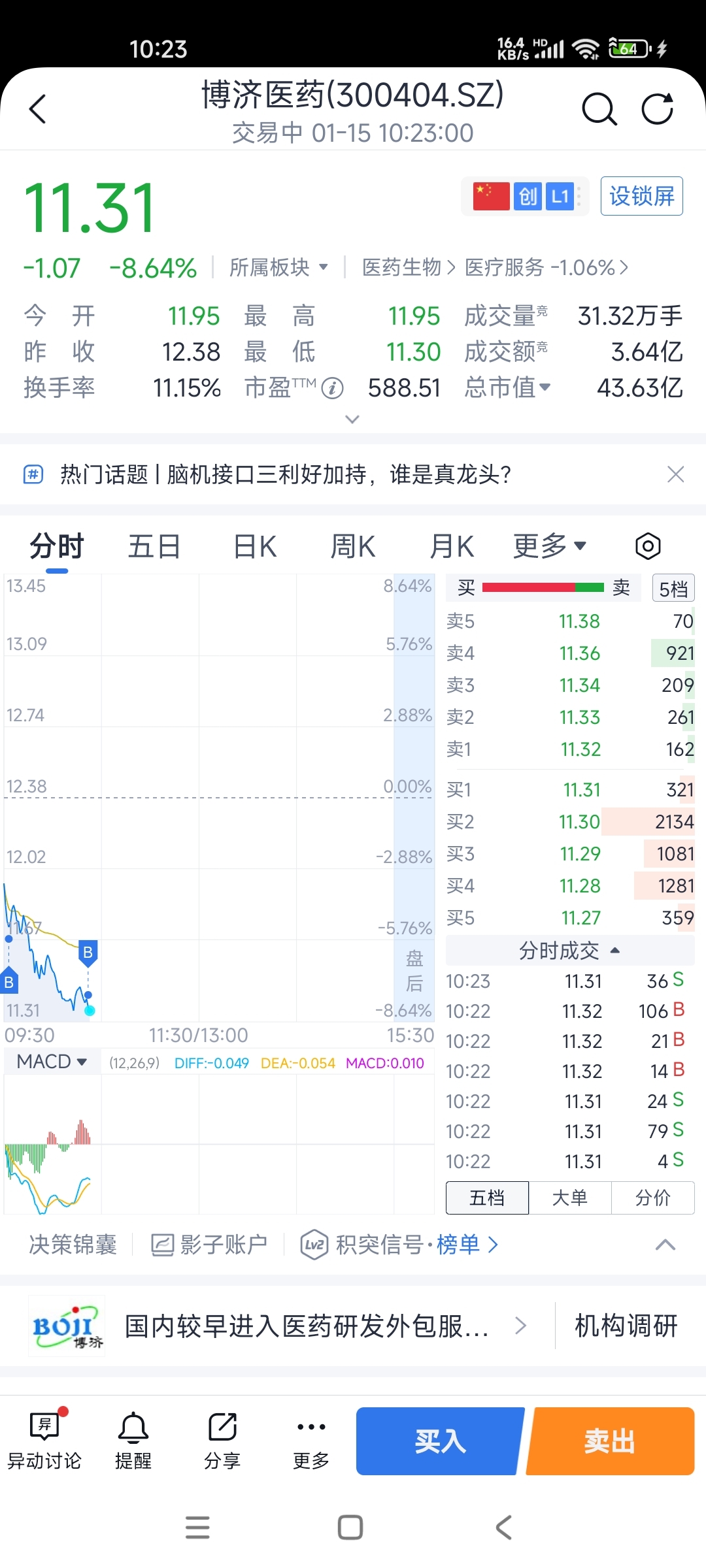
Task: Go back with the top-left arrow
Action: pyautogui.click(x=38, y=108)
